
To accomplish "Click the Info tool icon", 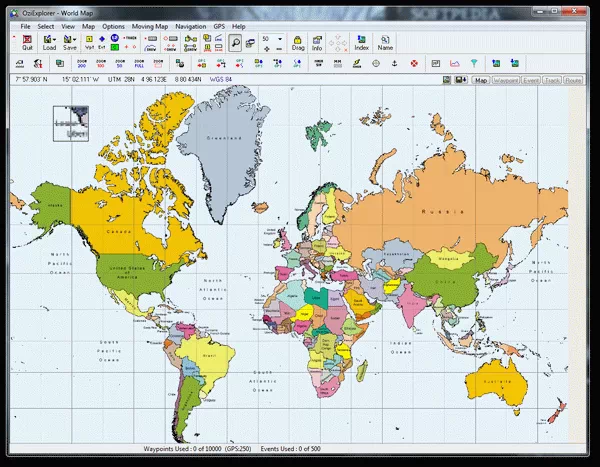I will [x=317, y=42].
